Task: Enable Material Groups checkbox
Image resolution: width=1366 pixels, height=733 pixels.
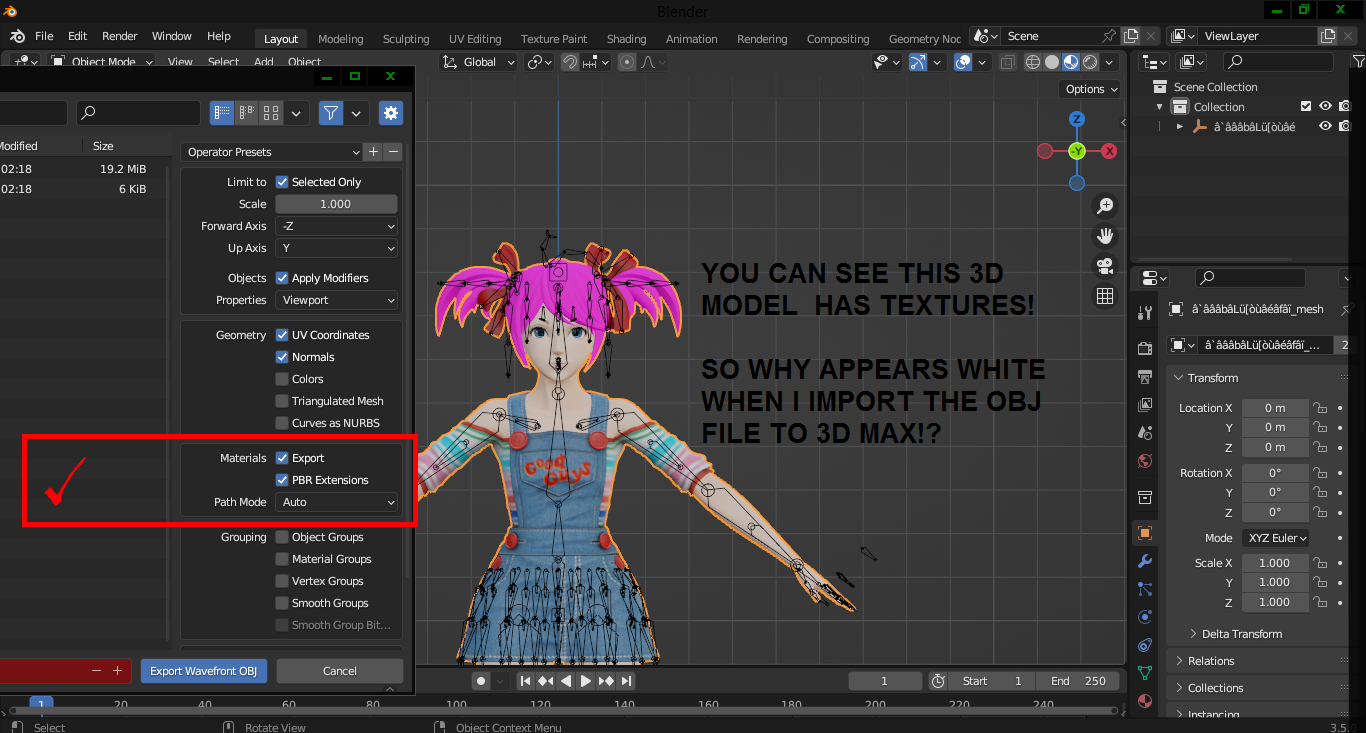Action: pyautogui.click(x=282, y=559)
